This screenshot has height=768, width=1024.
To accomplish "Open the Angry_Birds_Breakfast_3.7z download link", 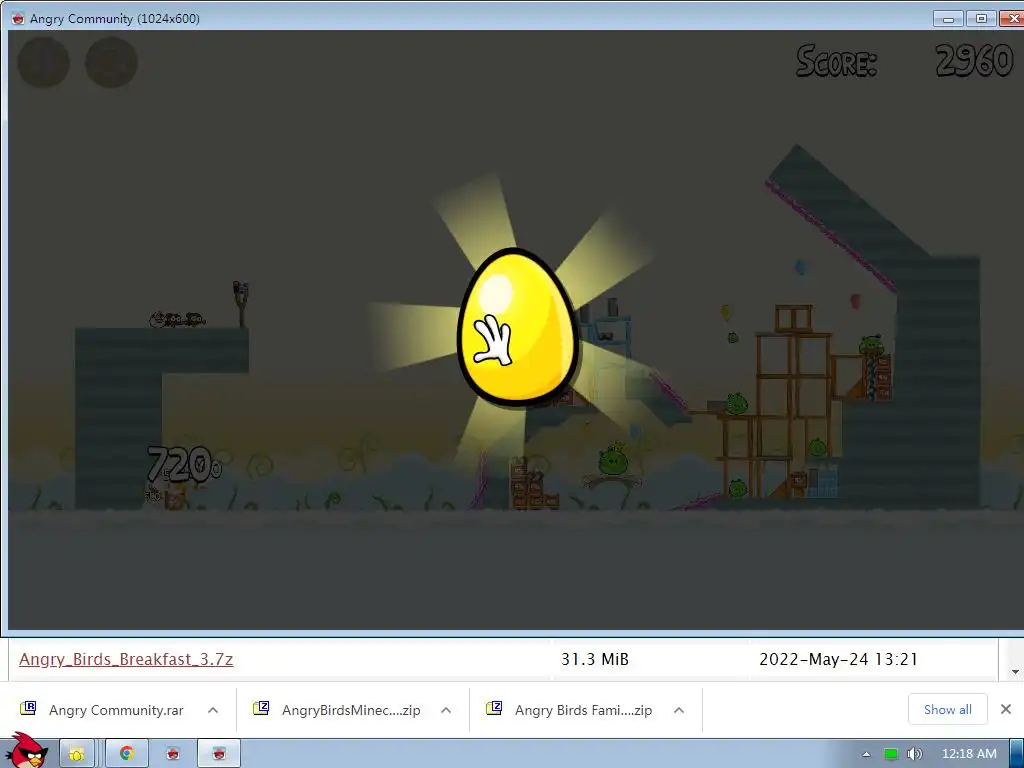I will point(126,659).
